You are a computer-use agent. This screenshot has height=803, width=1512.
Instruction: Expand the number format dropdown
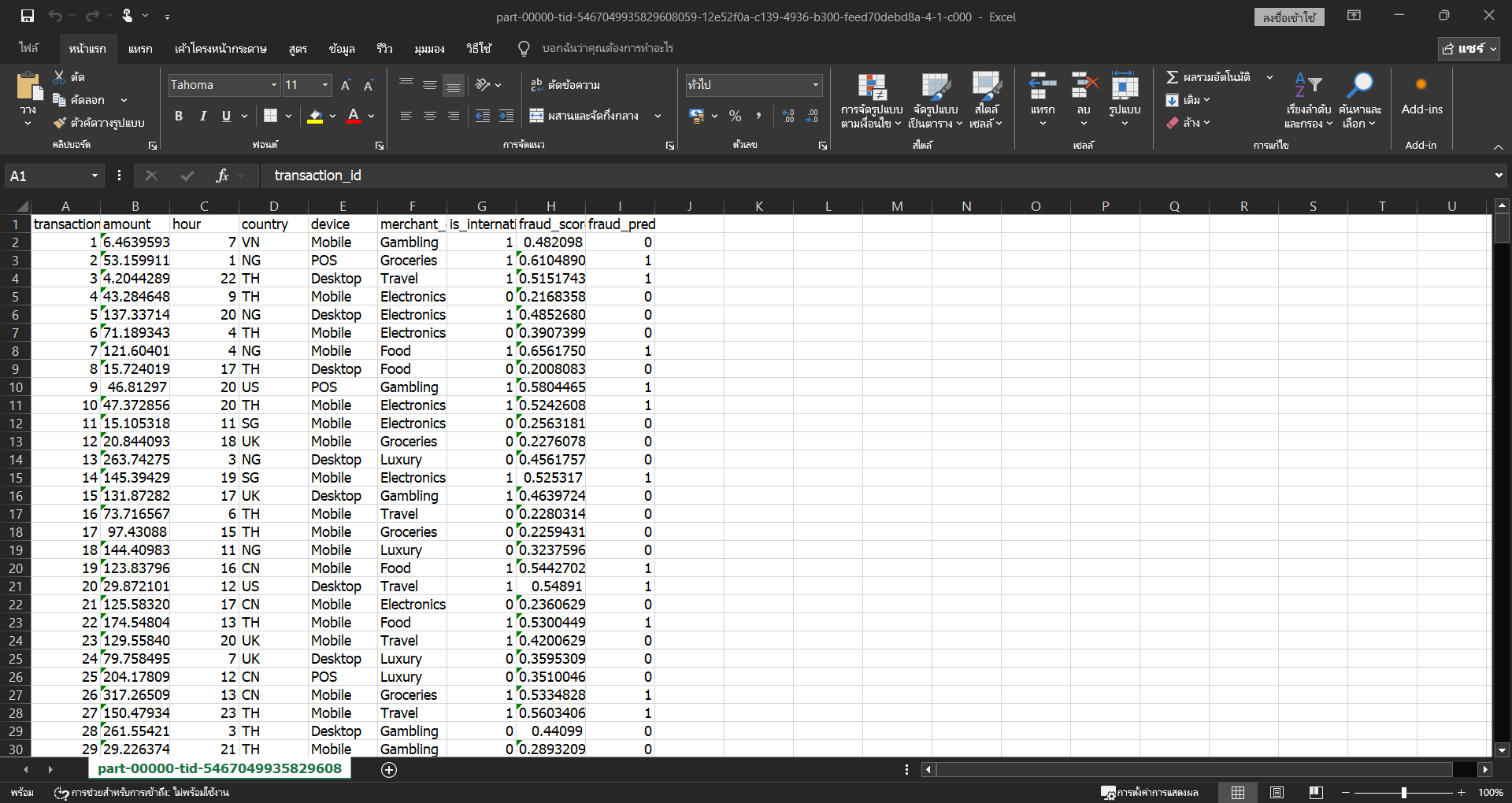pyautogui.click(x=815, y=85)
